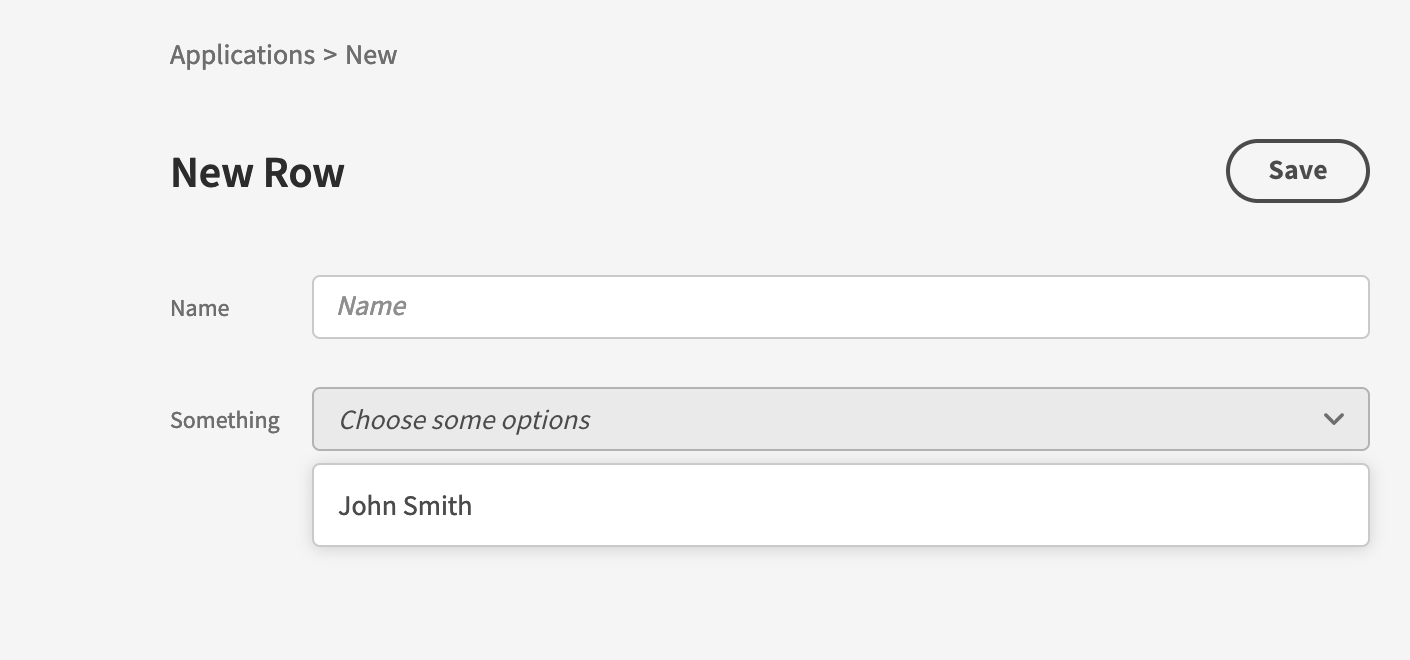Click the New Row page heading
The height and width of the screenshot is (660, 1410).
[257, 171]
